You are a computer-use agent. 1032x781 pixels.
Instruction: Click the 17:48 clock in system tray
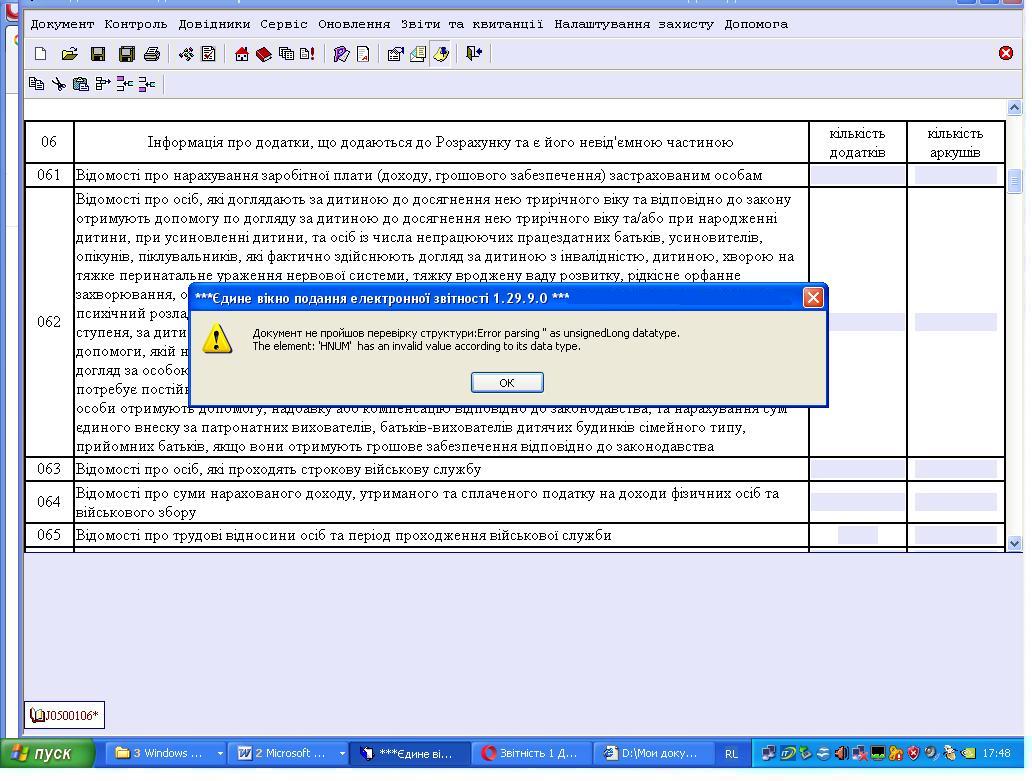pyautogui.click(x=996, y=753)
